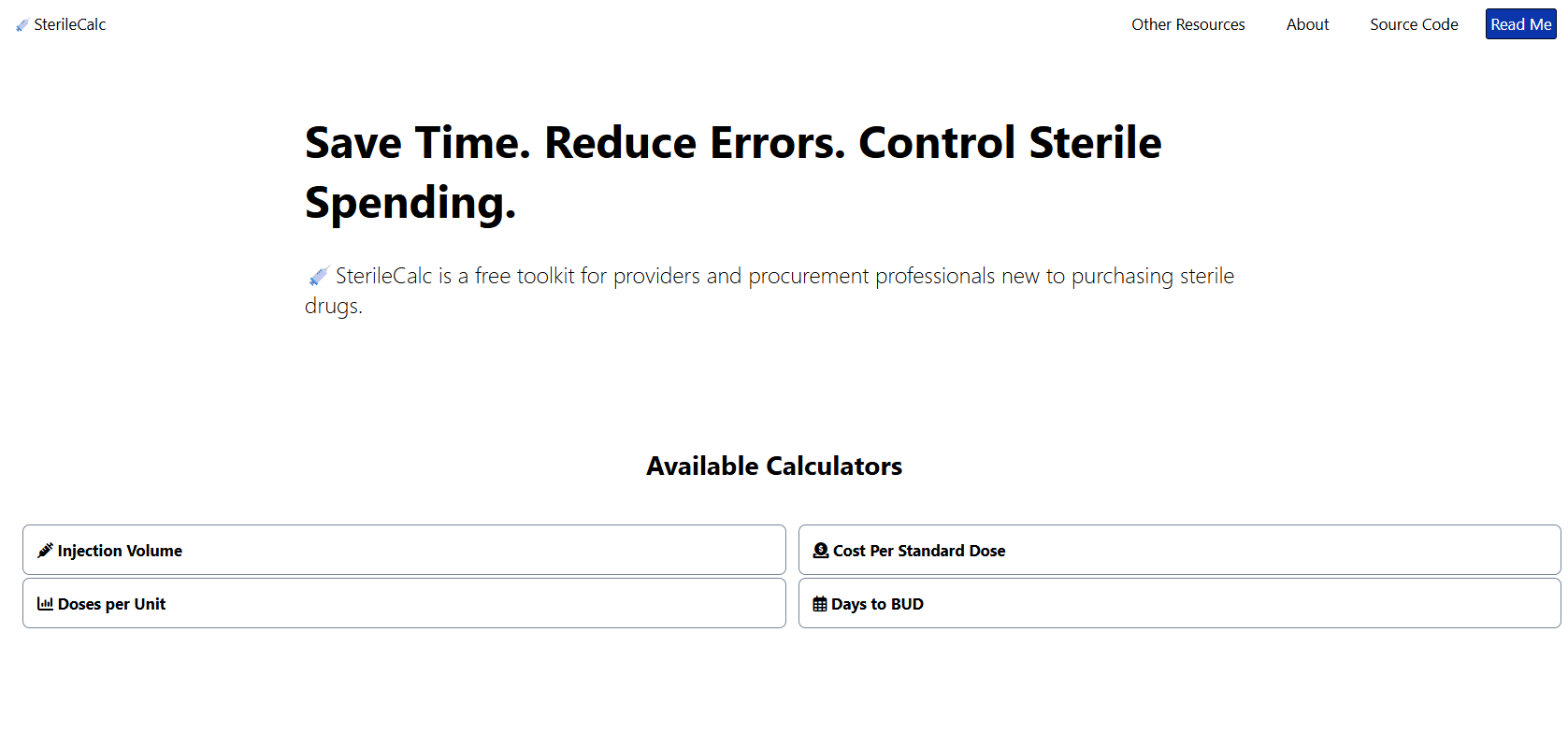Click the bar chart icon beside Doses per Unit
Screen dimensions: 1568x747
45,603
